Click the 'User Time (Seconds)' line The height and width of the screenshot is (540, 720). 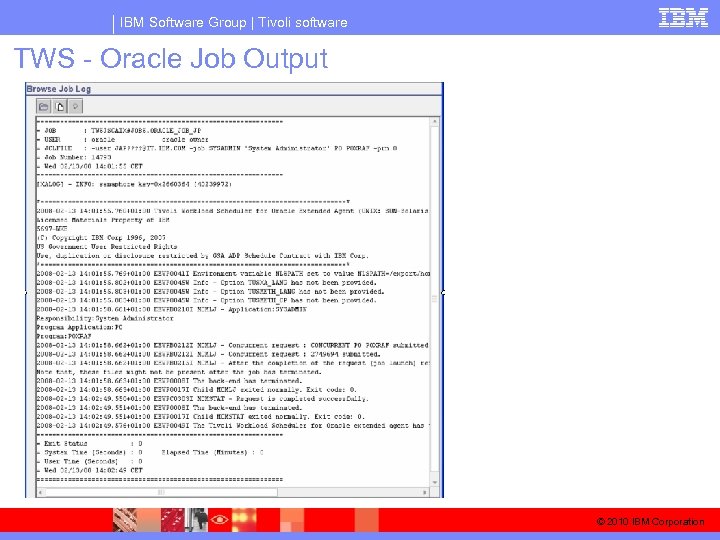tap(90, 461)
